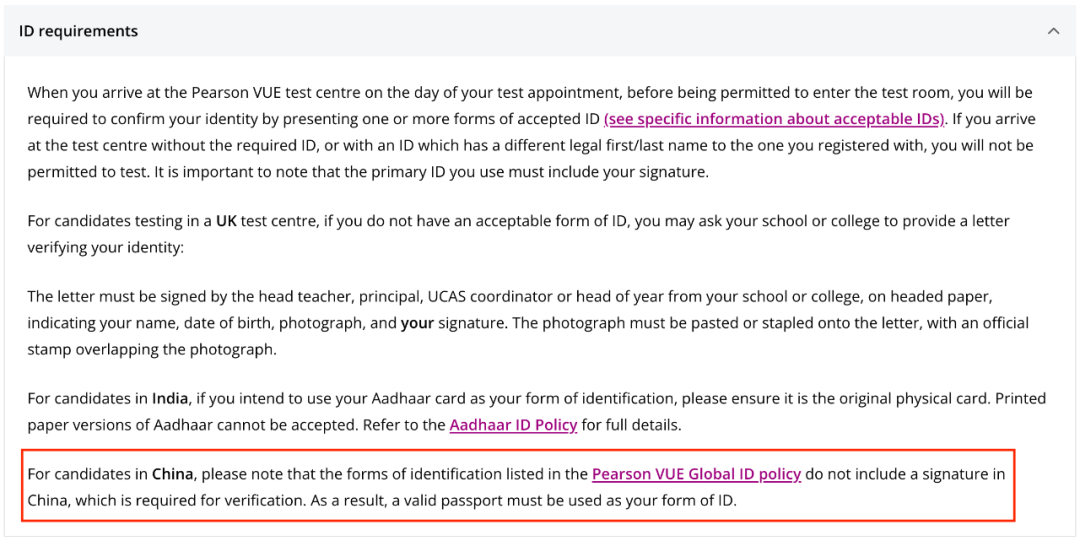Click the phrase "stamp overlapping the photograph"
This screenshot has height=541, width=1080.
[152, 350]
